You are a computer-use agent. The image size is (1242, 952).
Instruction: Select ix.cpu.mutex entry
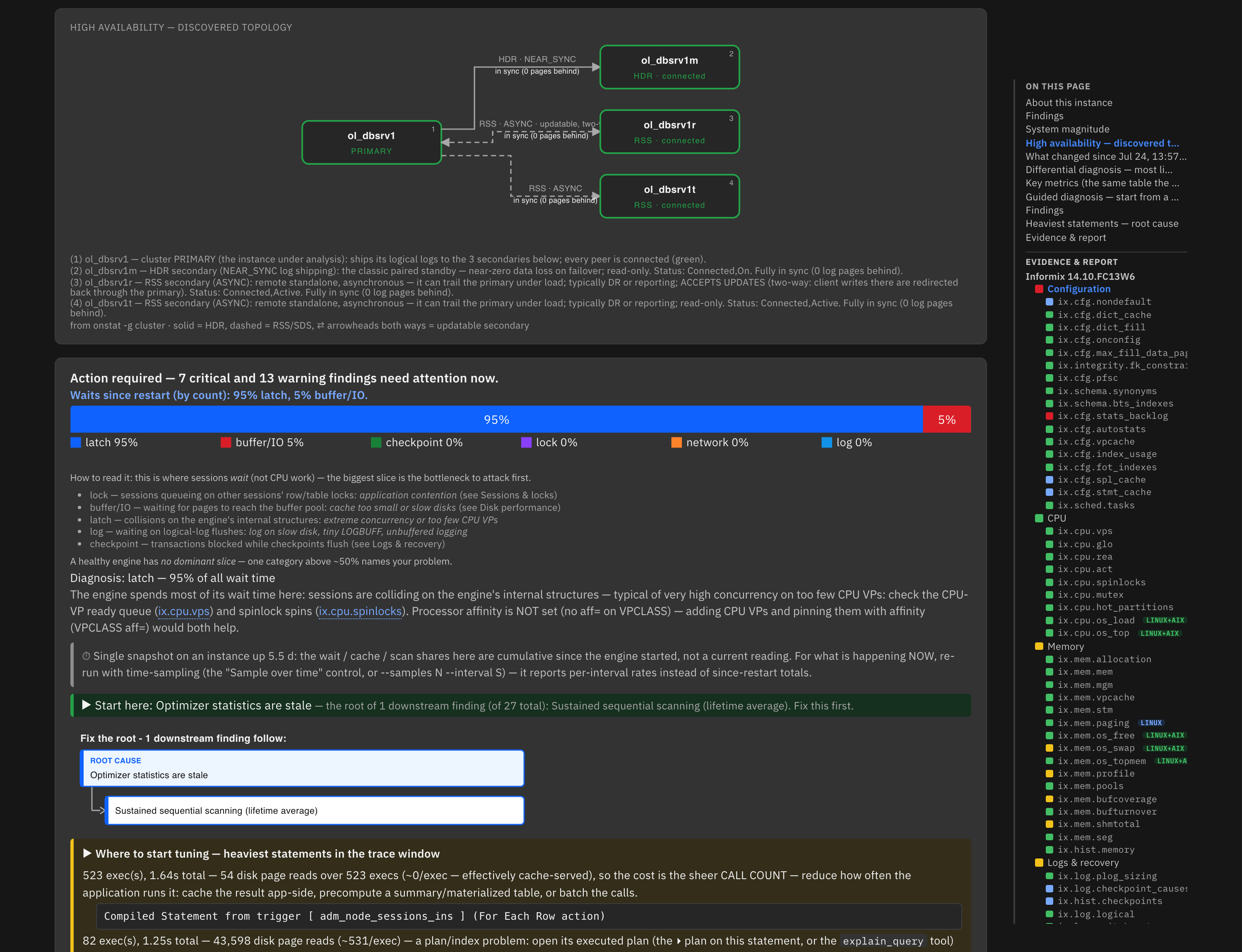(1090, 595)
